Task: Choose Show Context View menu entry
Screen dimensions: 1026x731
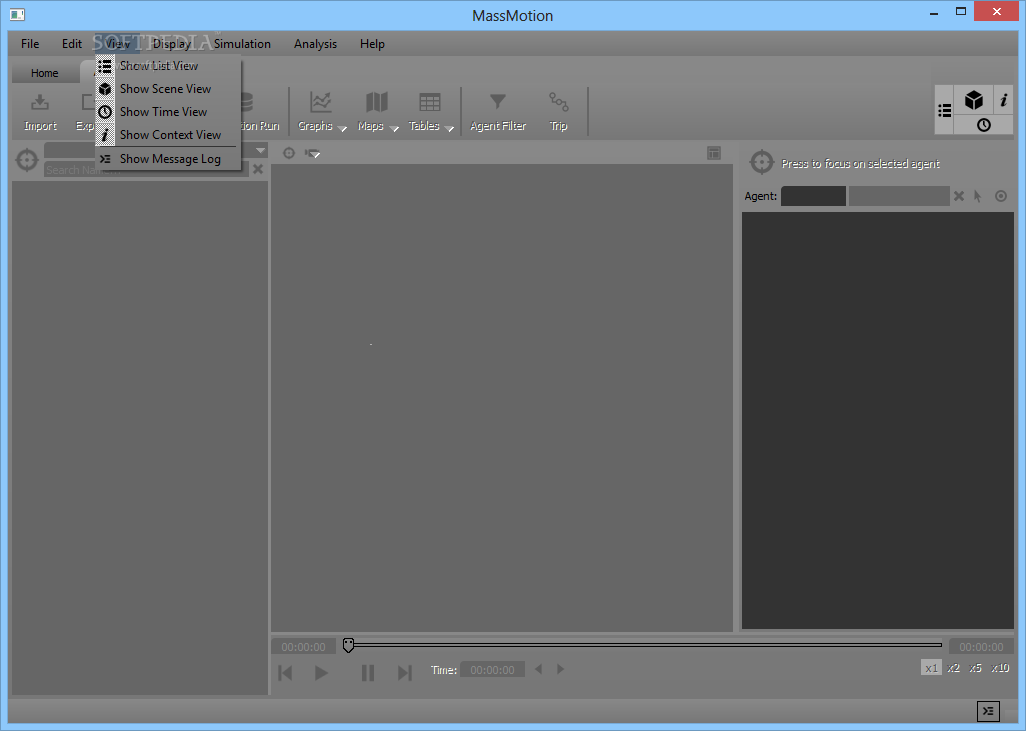Action: pos(168,135)
